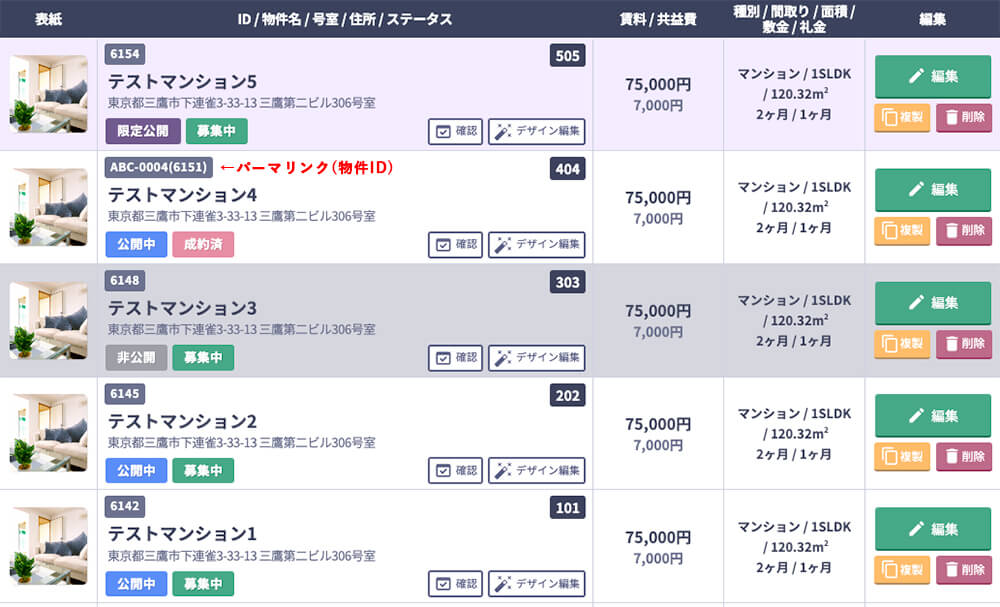The image size is (1000, 607).
Task: Open デザイン編集 for テストマンション5
Action: [x=536, y=131]
